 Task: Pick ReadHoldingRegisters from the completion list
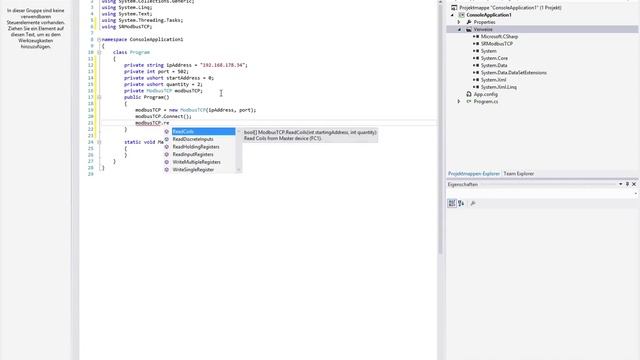click(196, 147)
